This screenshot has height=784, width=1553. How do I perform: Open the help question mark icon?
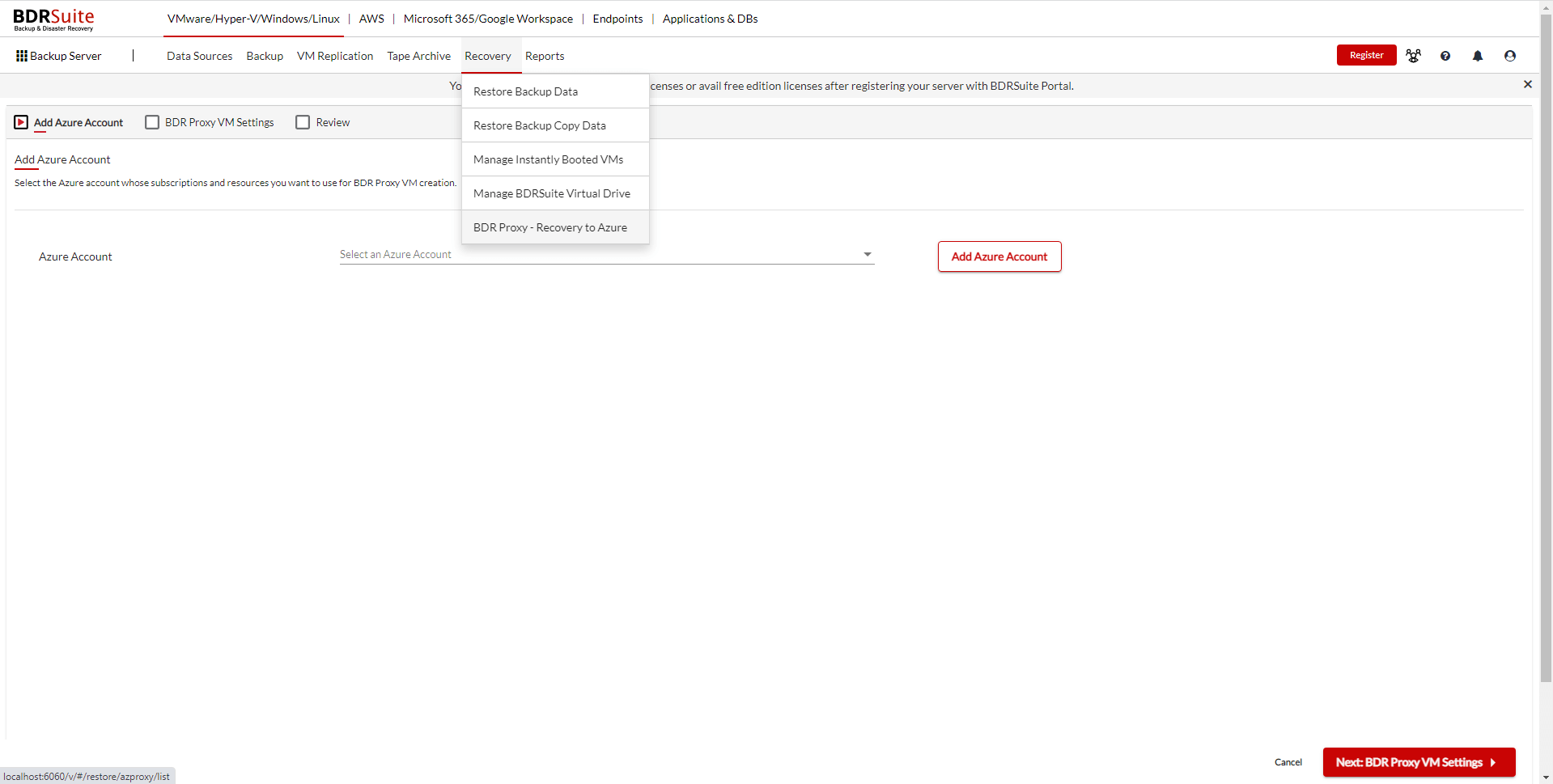(1445, 56)
